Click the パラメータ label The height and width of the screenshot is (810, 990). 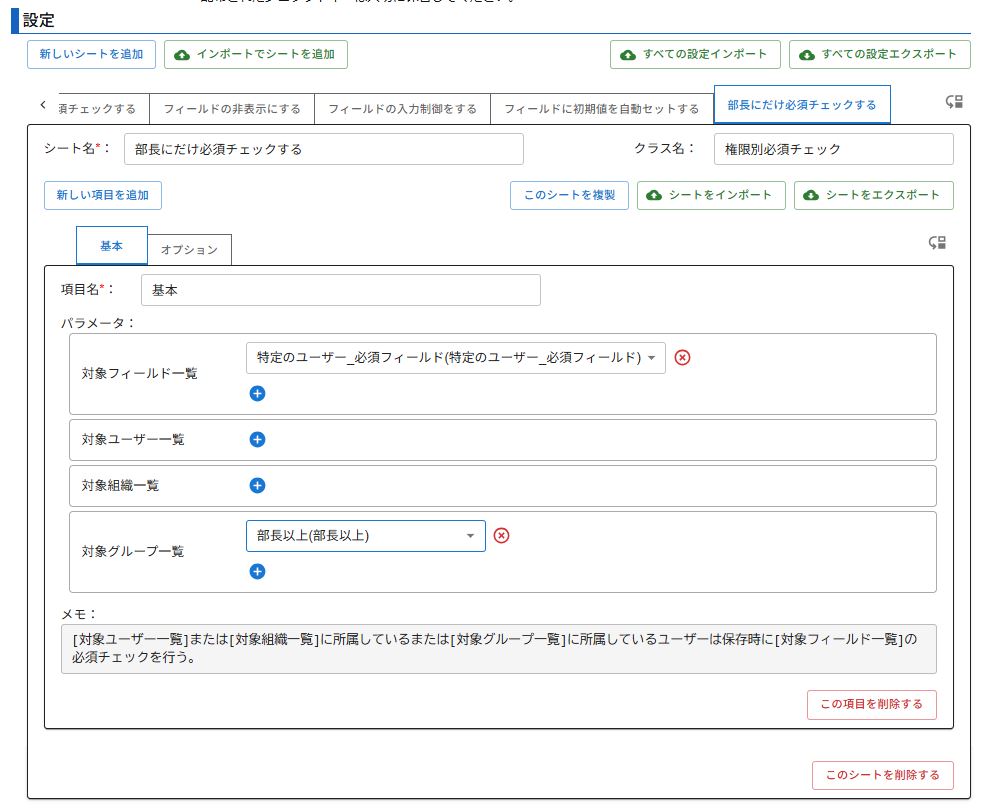pos(98,323)
